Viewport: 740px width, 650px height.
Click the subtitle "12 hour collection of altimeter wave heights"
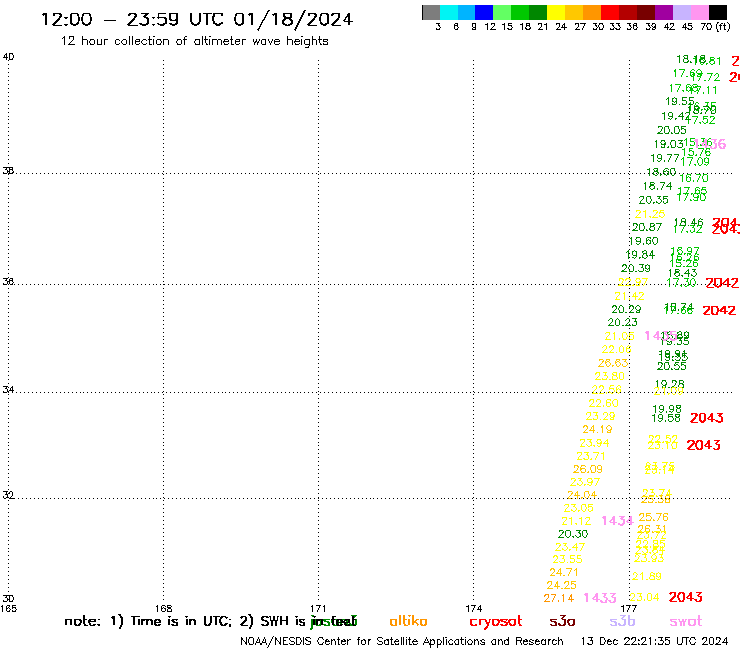tap(194, 41)
